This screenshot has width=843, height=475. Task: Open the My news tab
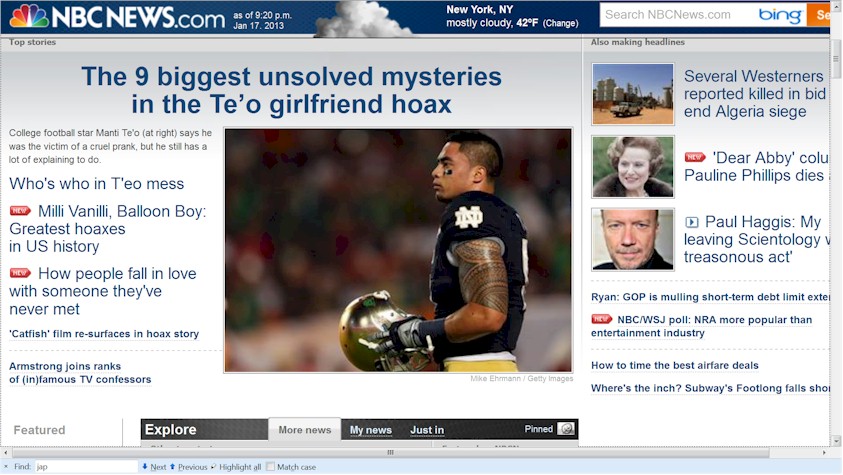pos(370,430)
